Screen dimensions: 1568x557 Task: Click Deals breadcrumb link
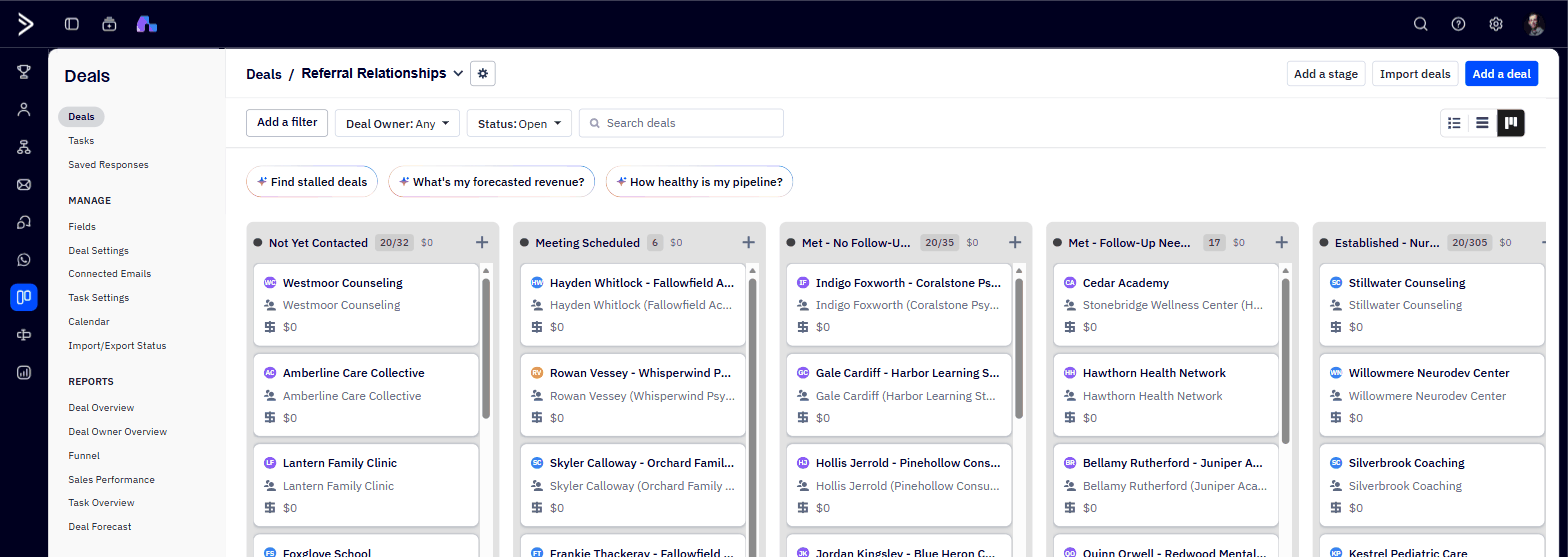(264, 74)
